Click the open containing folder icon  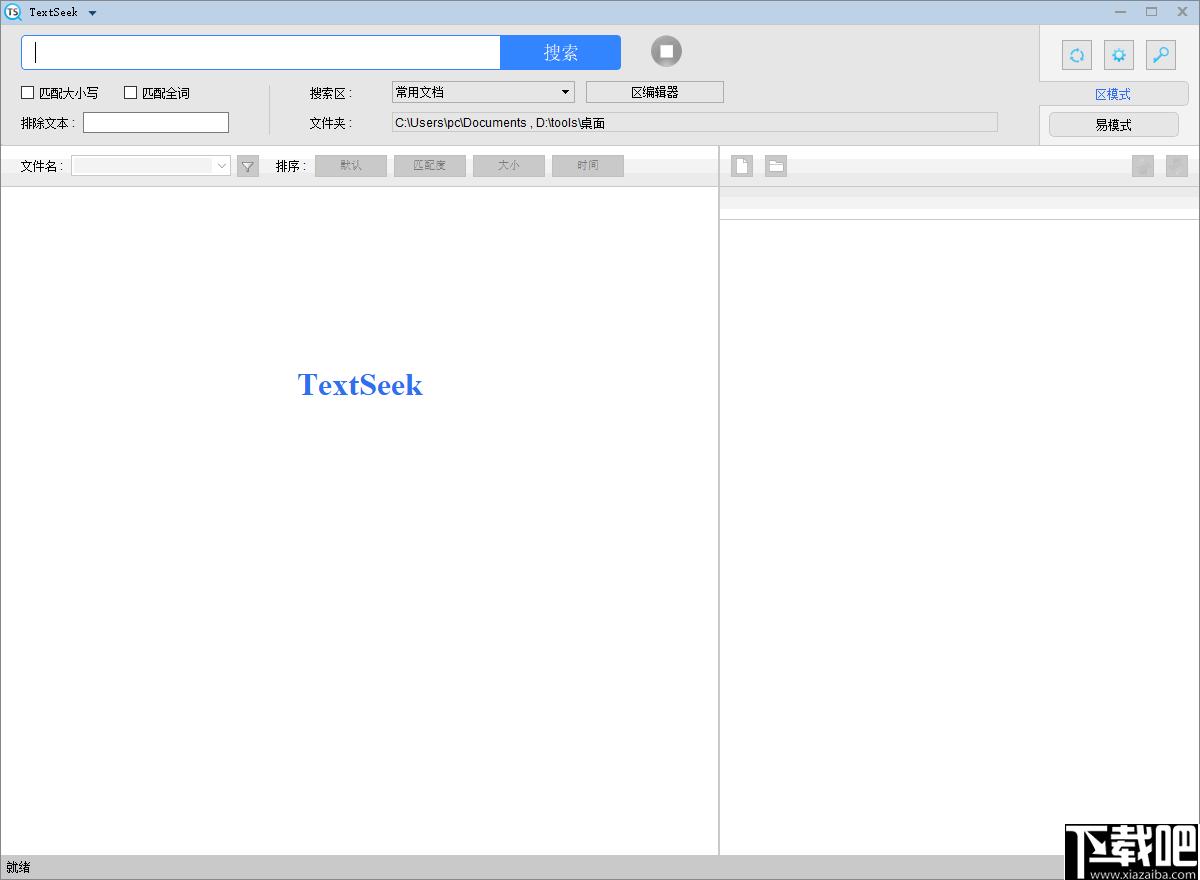point(776,166)
